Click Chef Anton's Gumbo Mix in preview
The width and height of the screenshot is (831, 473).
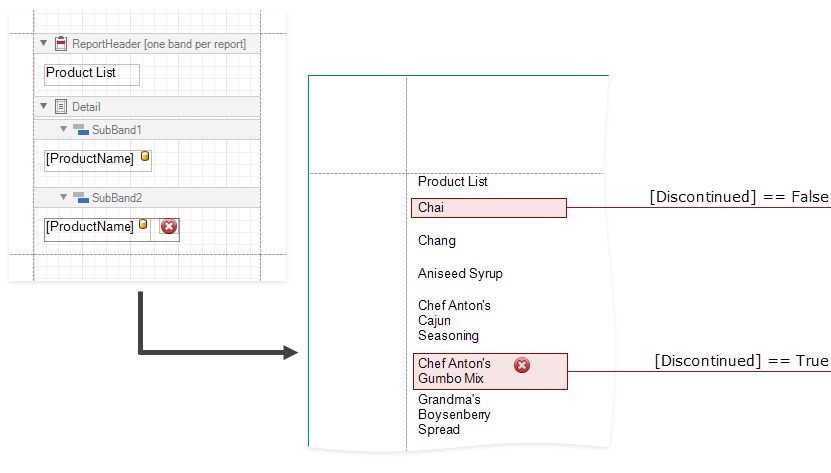click(x=454, y=371)
